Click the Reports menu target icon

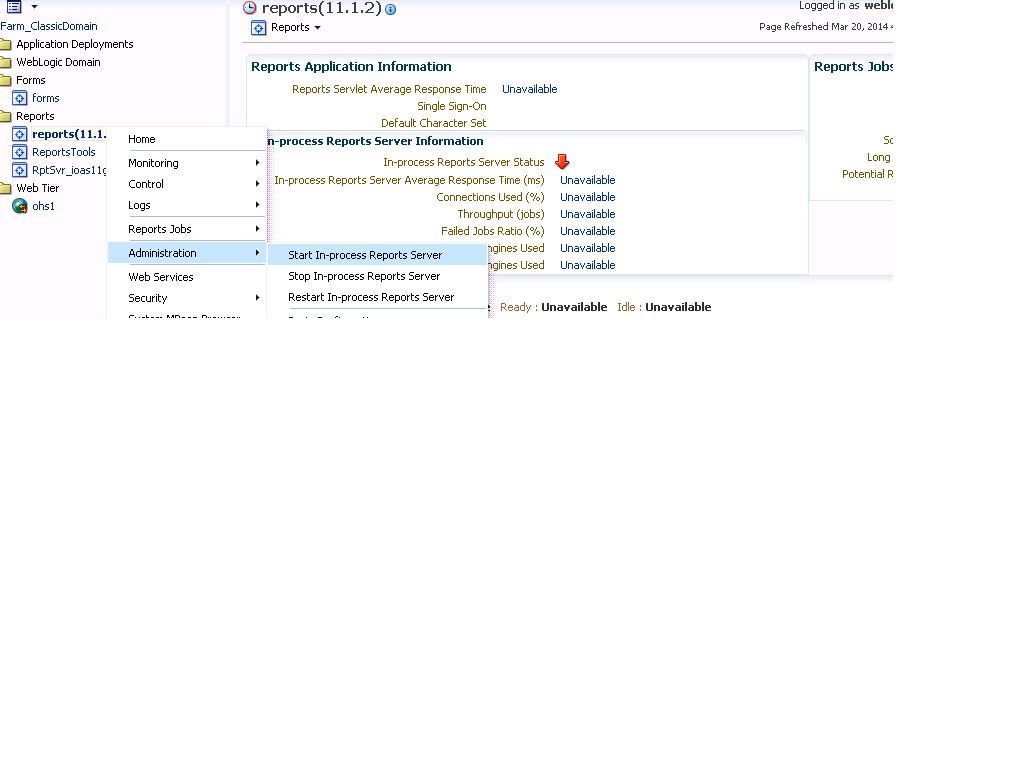[x=259, y=28]
